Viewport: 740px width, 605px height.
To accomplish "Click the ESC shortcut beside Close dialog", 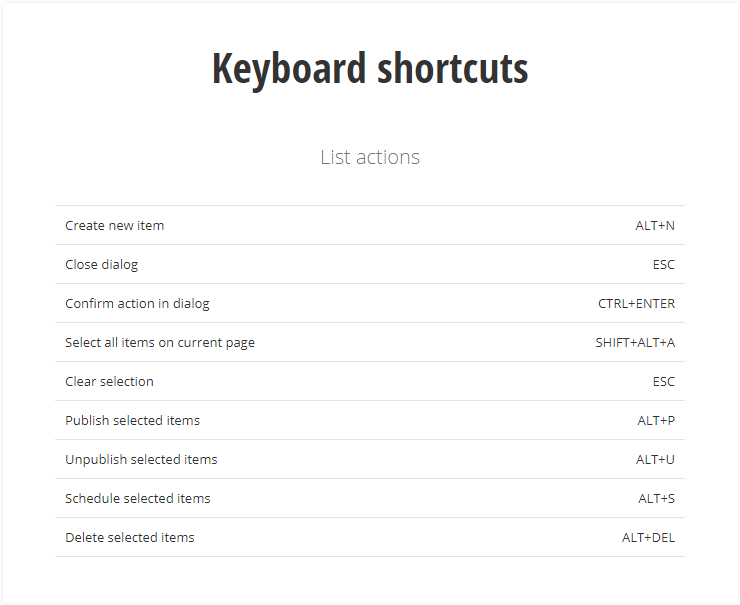I will coord(664,265).
